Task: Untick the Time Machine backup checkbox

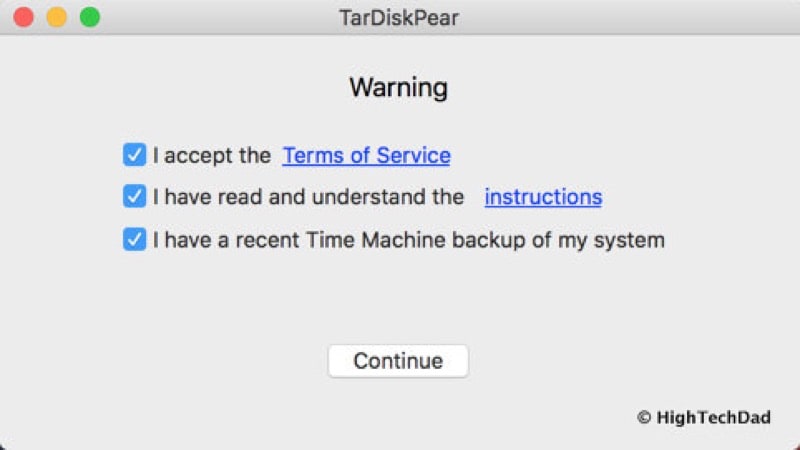Action: click(134, 240)
